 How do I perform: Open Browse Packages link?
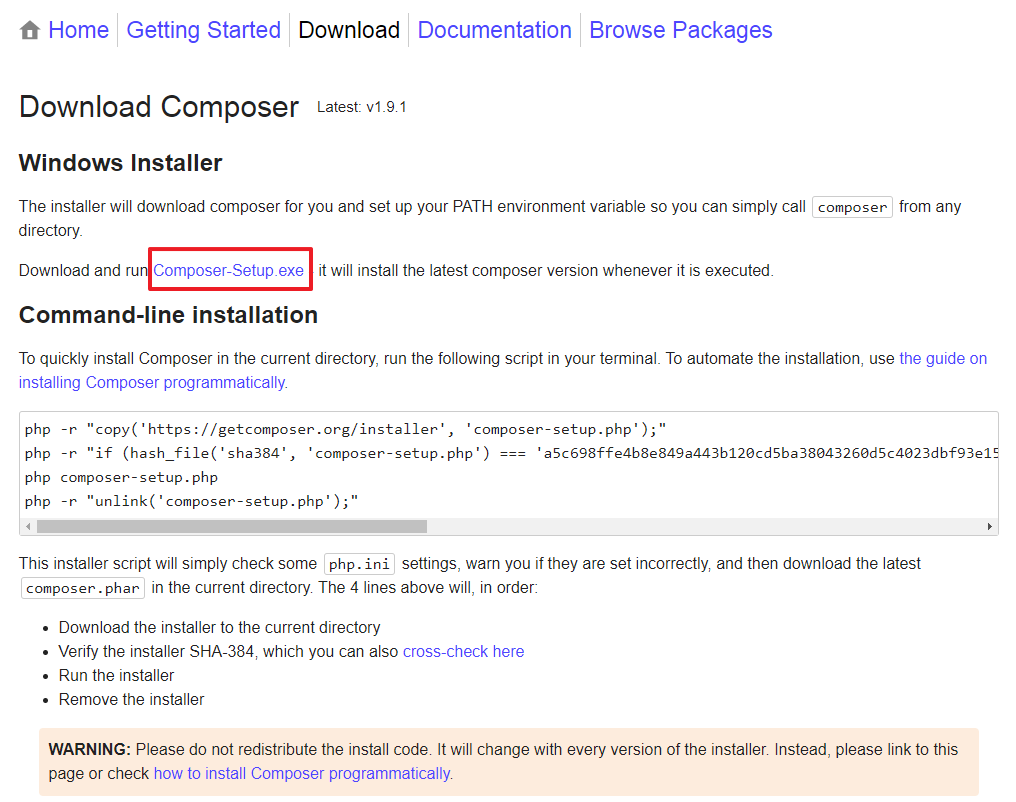(680, 30)
